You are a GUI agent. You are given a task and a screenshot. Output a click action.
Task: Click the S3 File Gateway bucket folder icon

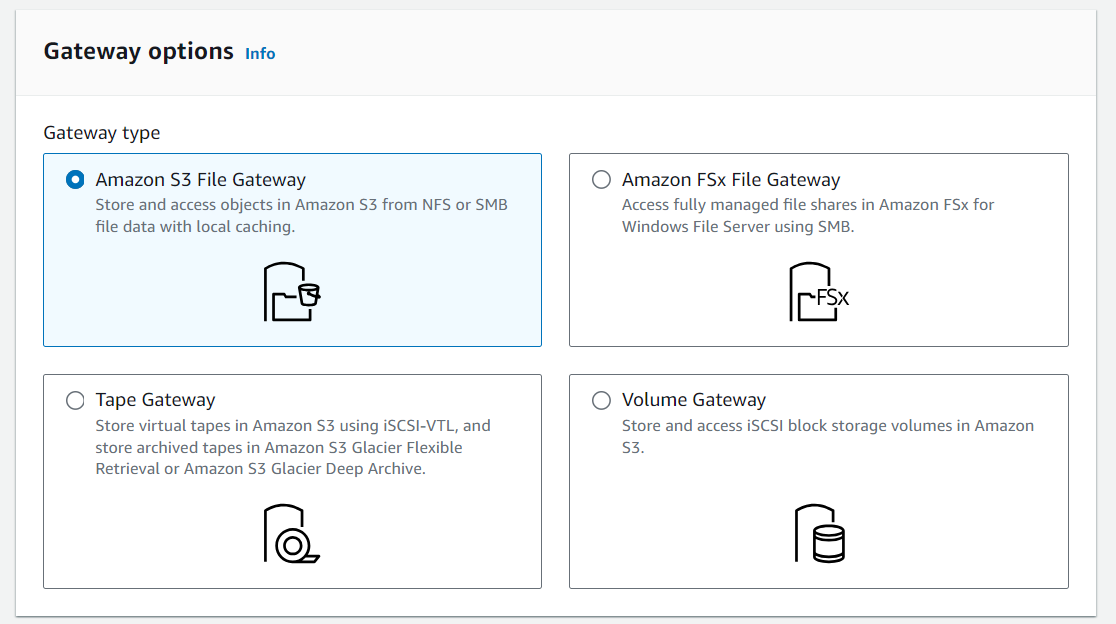[292, 292]
